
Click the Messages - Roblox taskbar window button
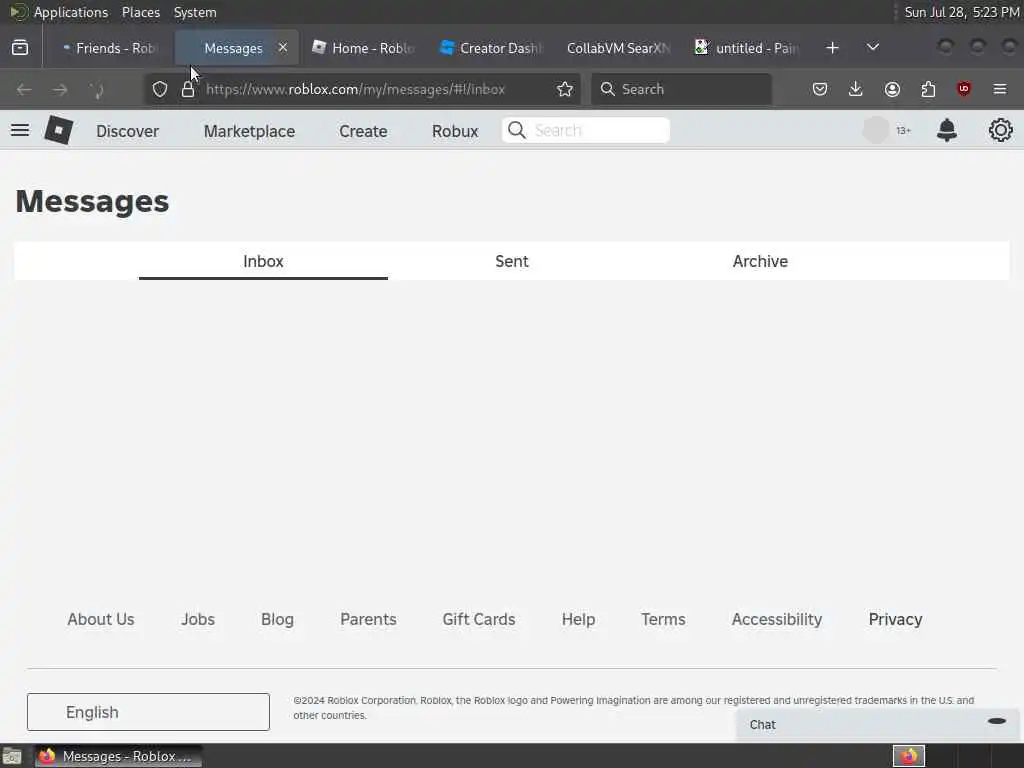point(118,756)
